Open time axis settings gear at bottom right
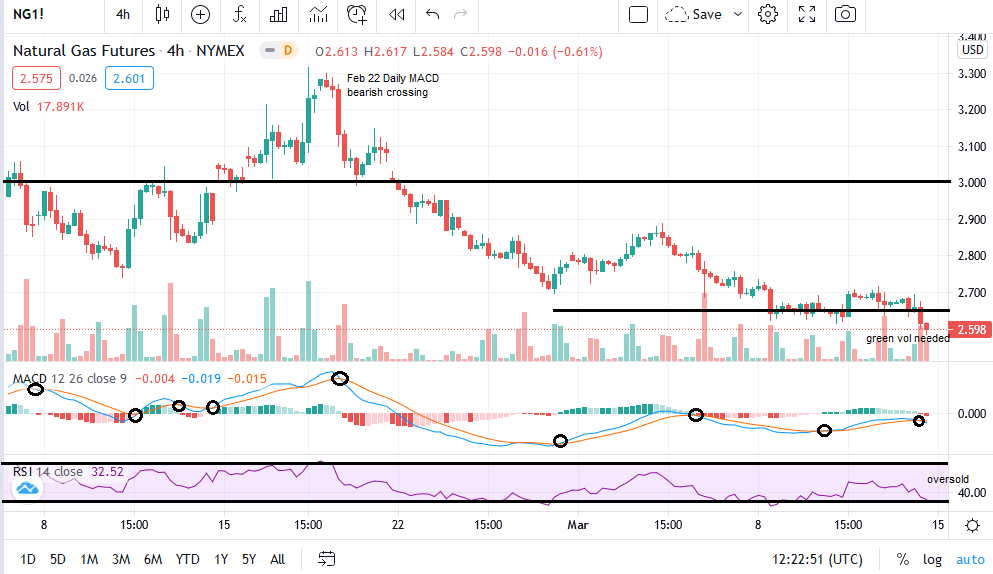Image resolution: width=993 pixels, height=574 pixels. pos(972,525)
